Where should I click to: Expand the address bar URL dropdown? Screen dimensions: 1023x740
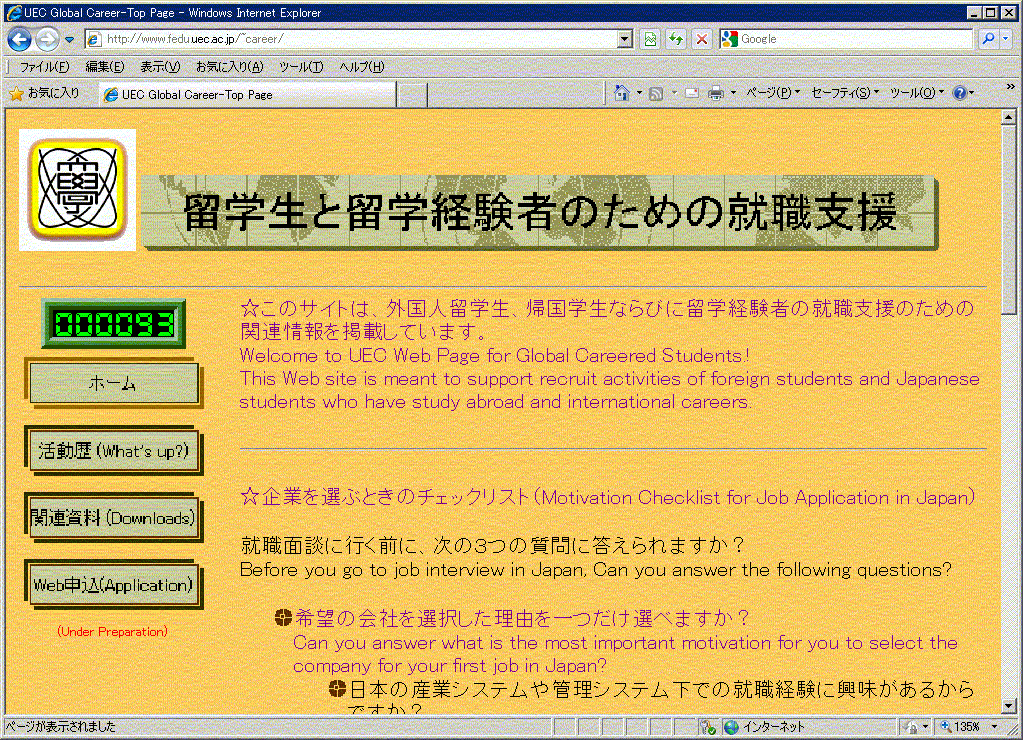tap(625, 39)
